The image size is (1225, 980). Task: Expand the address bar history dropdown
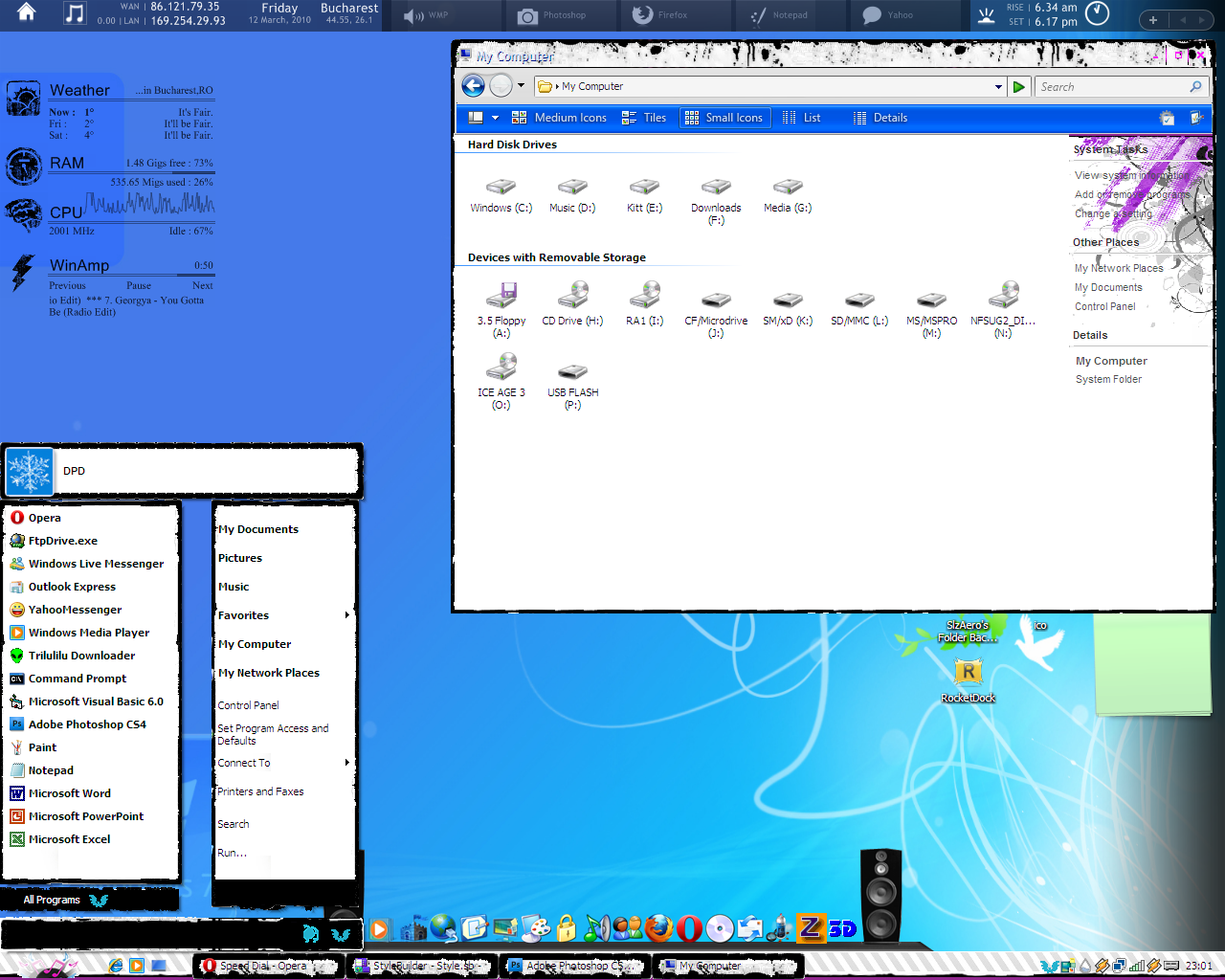pos(998,86)
